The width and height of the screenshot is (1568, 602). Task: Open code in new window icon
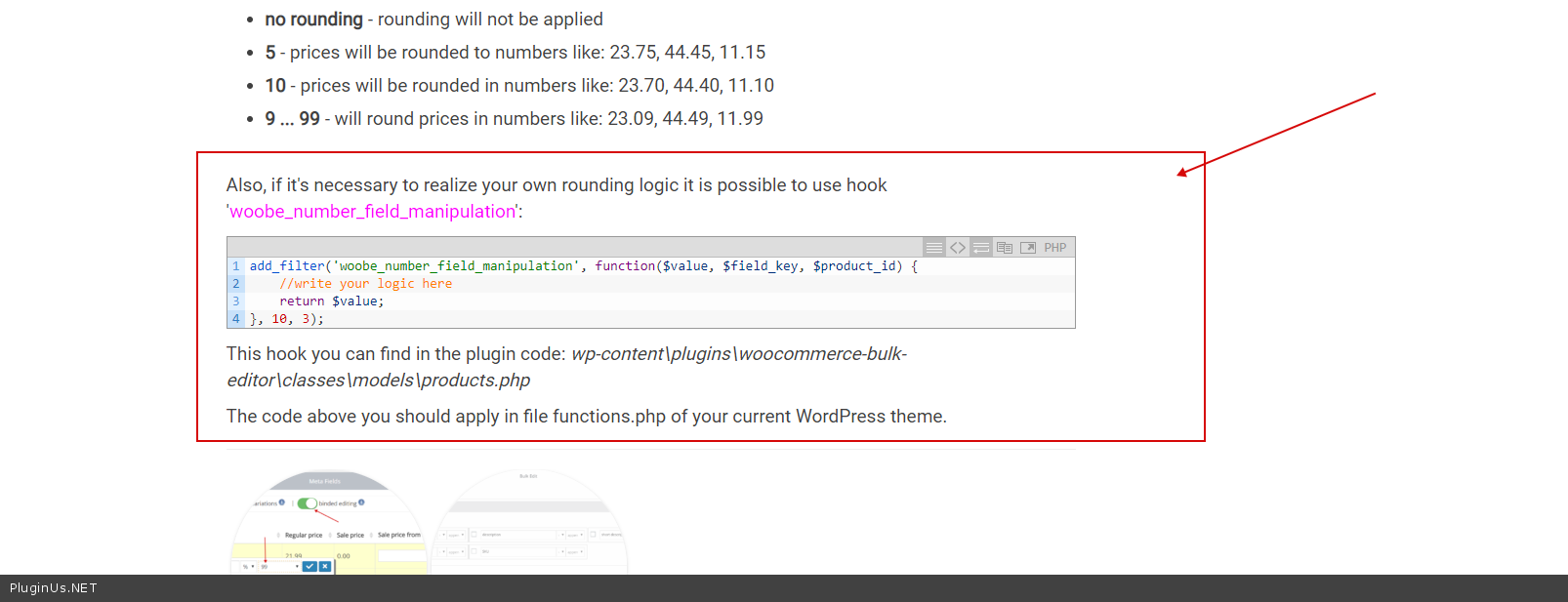click(1028, 248)
